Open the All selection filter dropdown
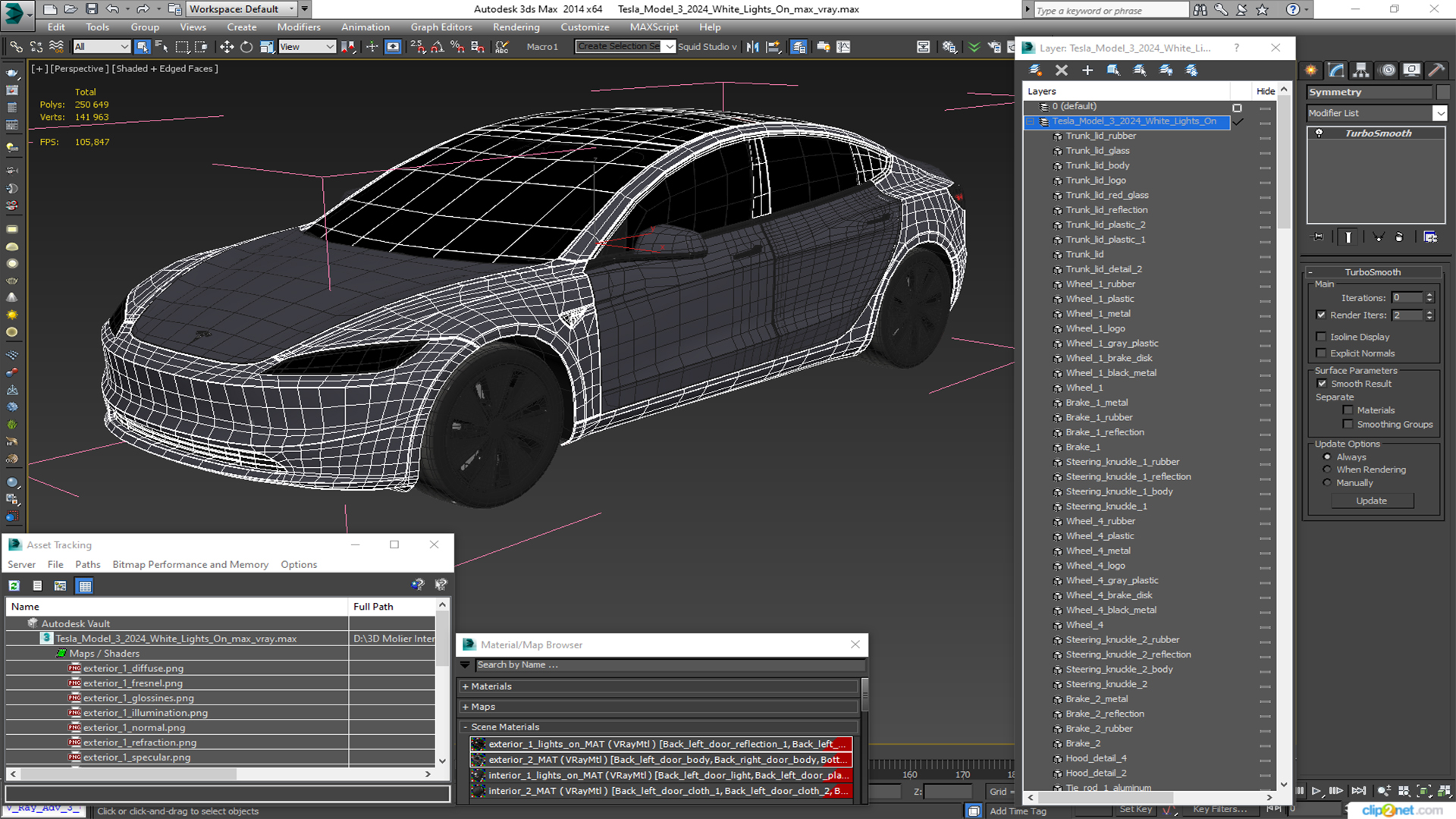Image resolution: width=1456 pixels, height=819 pixels. click(x=102, y=47)
